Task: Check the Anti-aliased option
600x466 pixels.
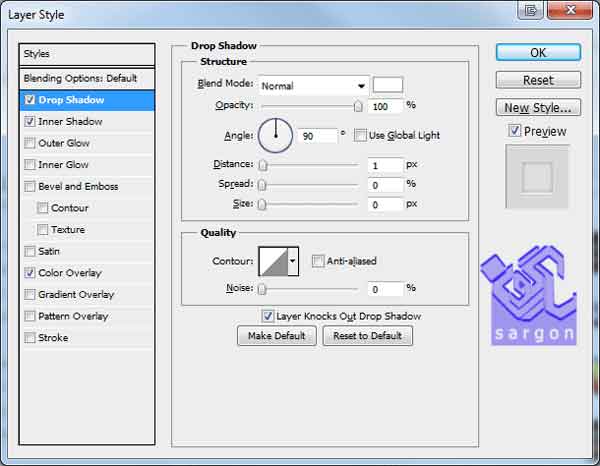Action: point(318,261)
